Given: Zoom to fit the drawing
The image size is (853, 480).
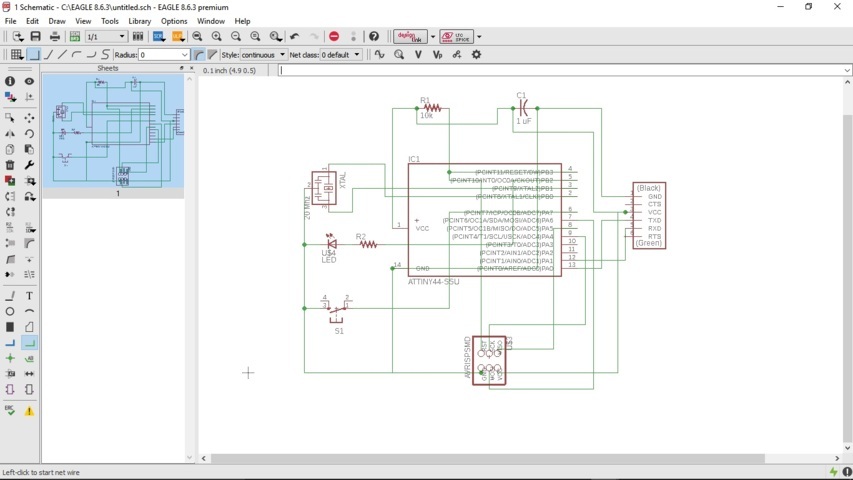Looking at the screenshot, I should click(x=197, y=36).
